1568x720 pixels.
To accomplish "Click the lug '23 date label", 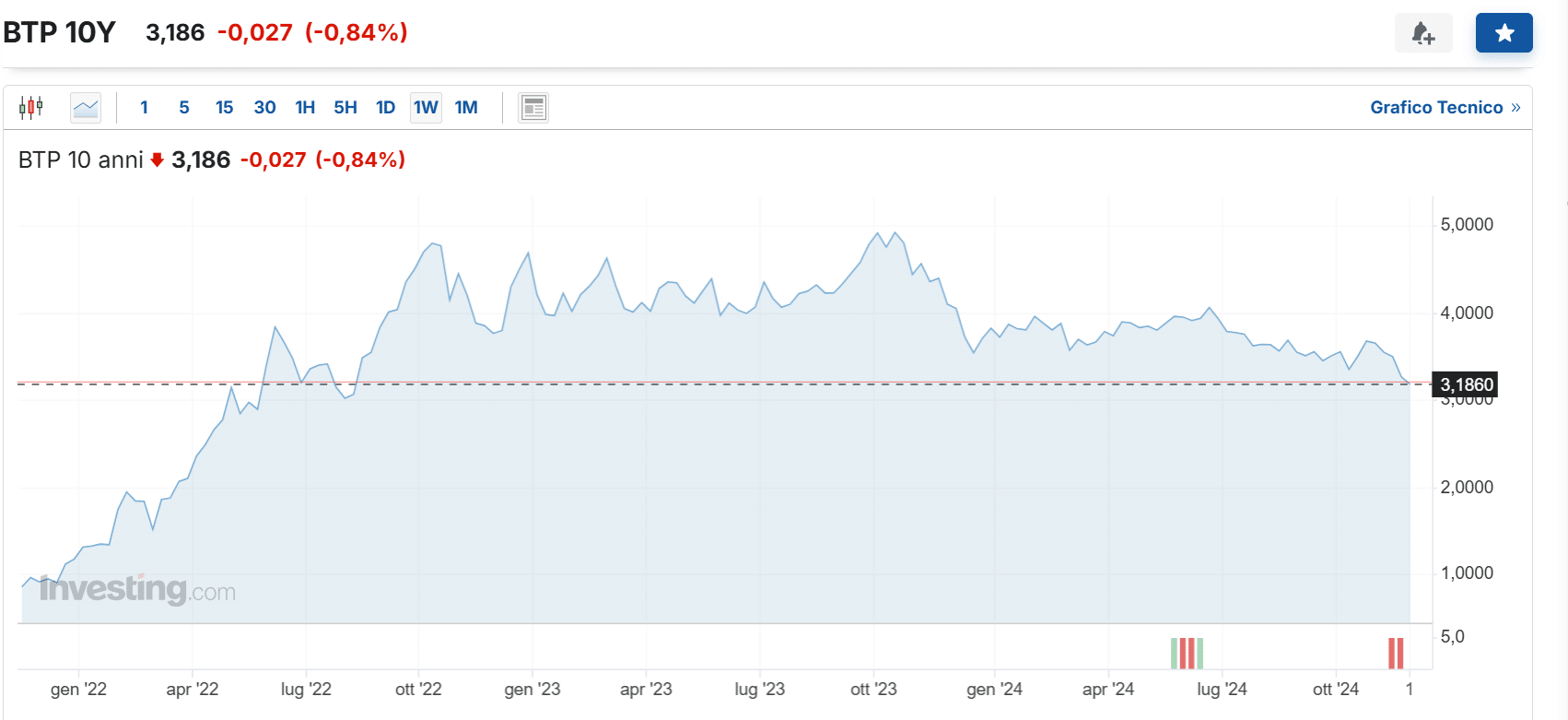I will pos(760,690).
